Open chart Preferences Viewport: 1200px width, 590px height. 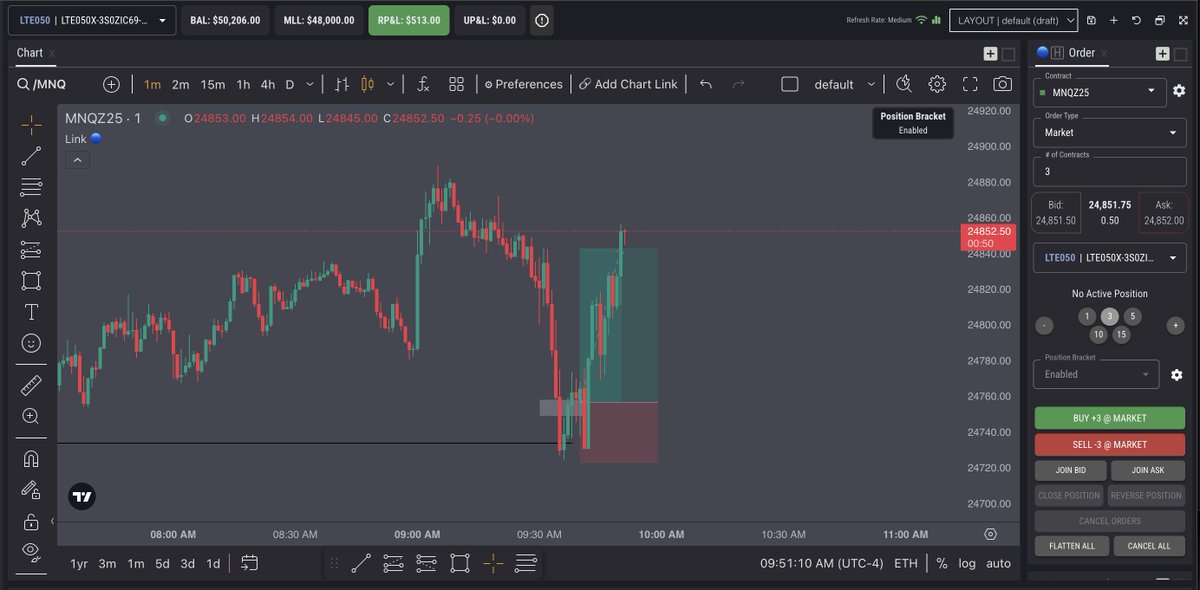523,84
